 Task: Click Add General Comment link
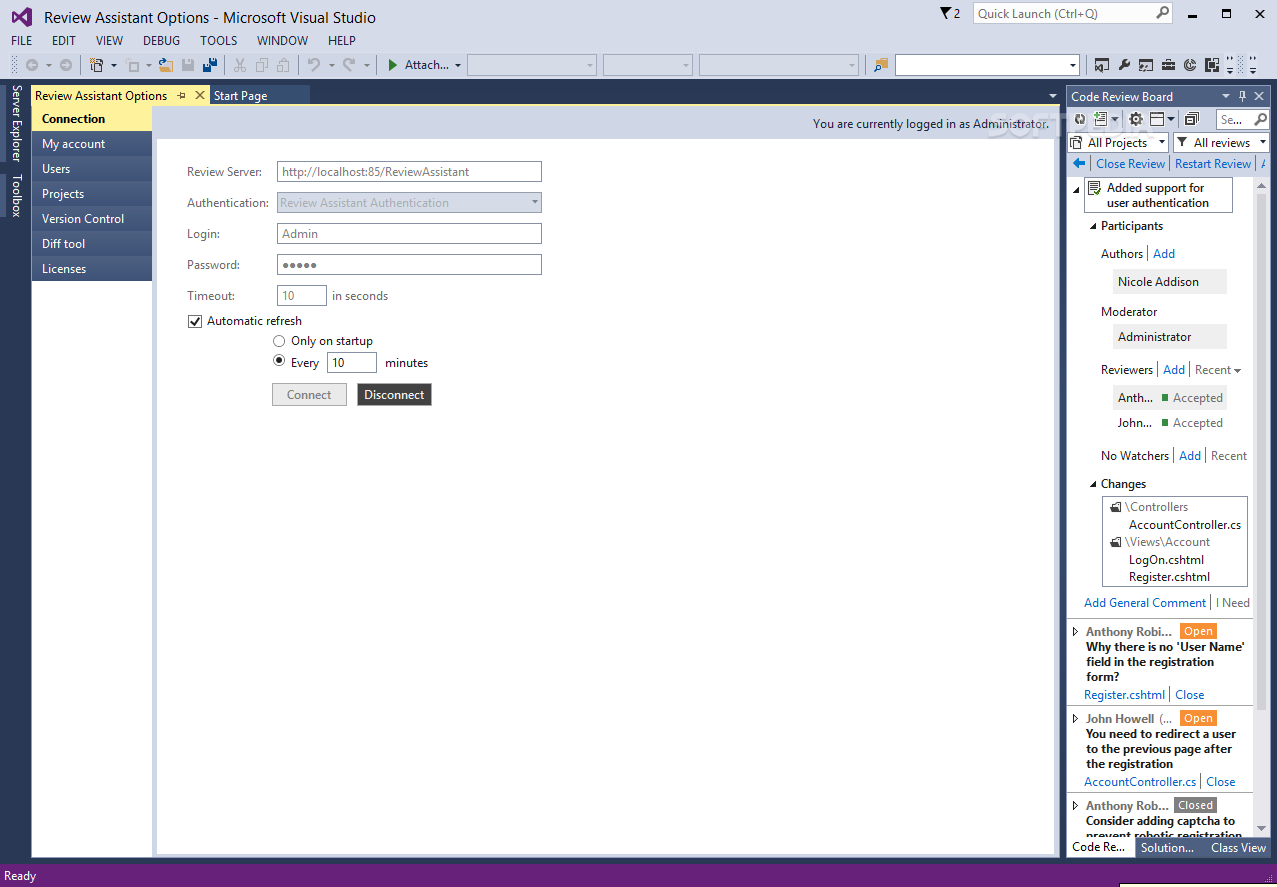pyautogui.click(x=1145, y=603)
